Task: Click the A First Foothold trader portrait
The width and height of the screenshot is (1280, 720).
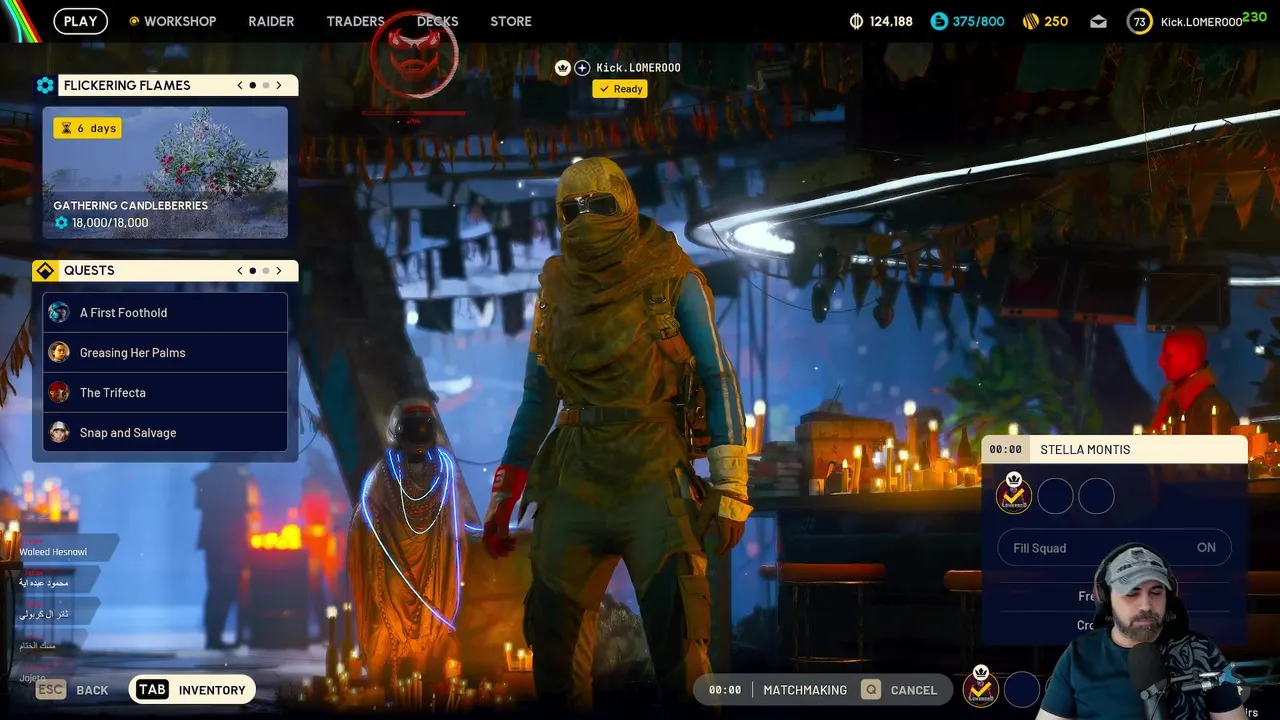Action: 59,312
